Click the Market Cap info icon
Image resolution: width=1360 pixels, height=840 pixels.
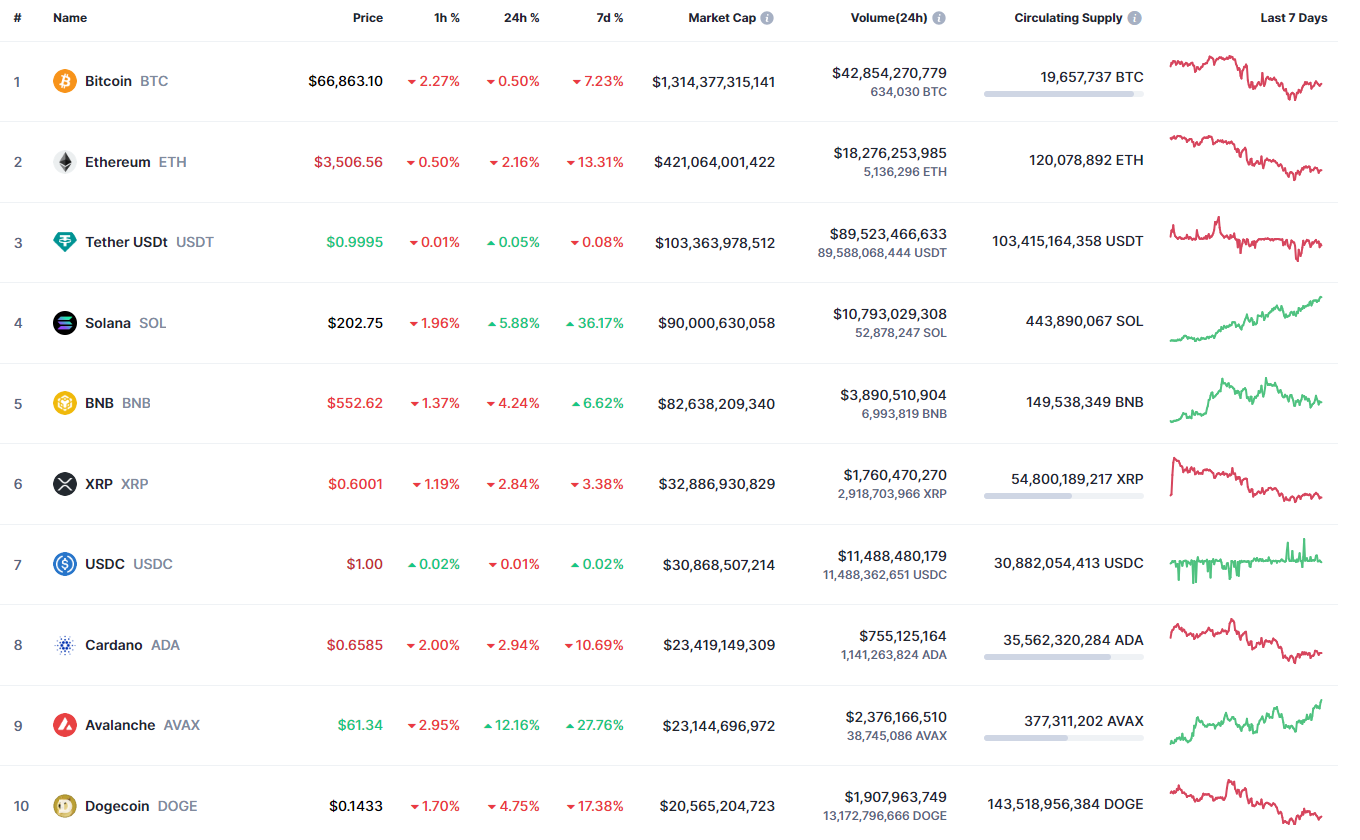point(767,18)
